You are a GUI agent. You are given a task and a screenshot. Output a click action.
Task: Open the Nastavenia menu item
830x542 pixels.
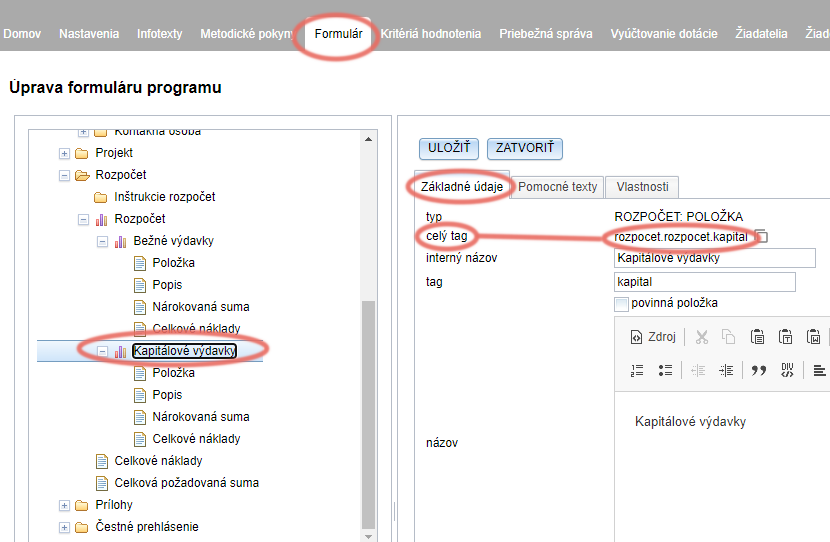[x=89, y=34]
